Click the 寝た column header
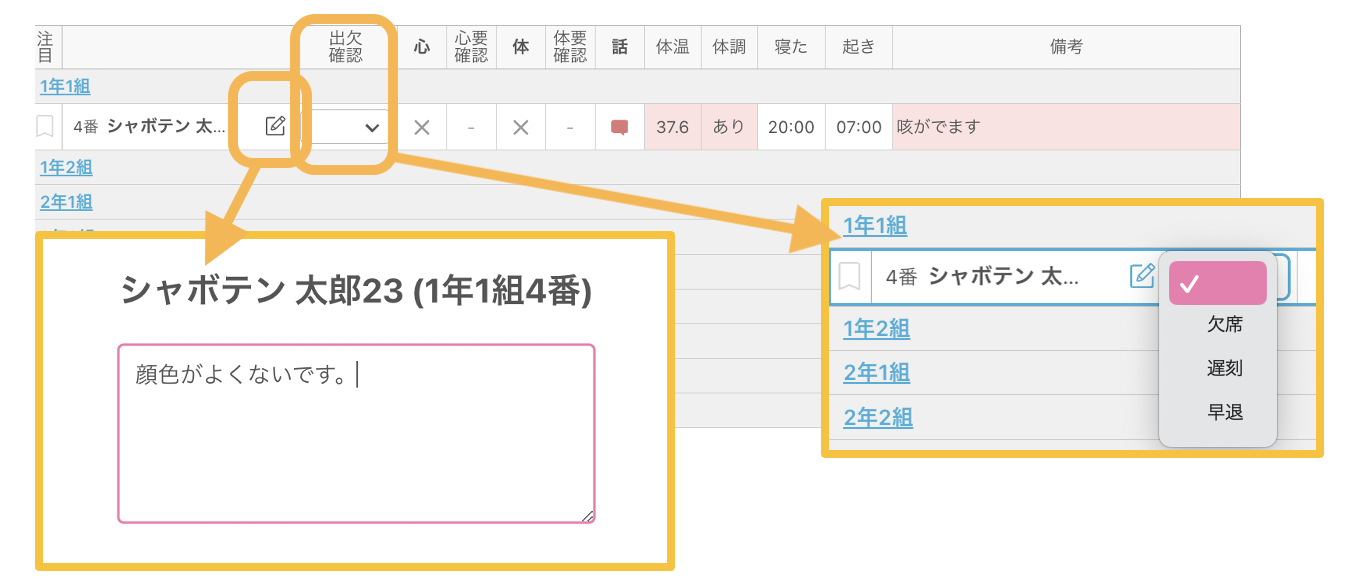 click(x=791, y=47)
